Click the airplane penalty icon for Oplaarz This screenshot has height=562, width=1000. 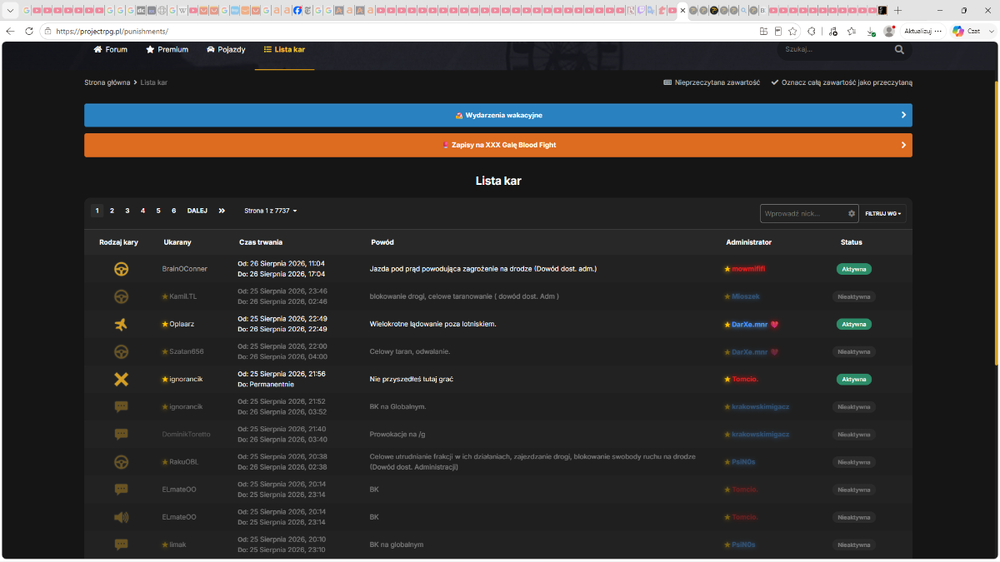[121, 324]
